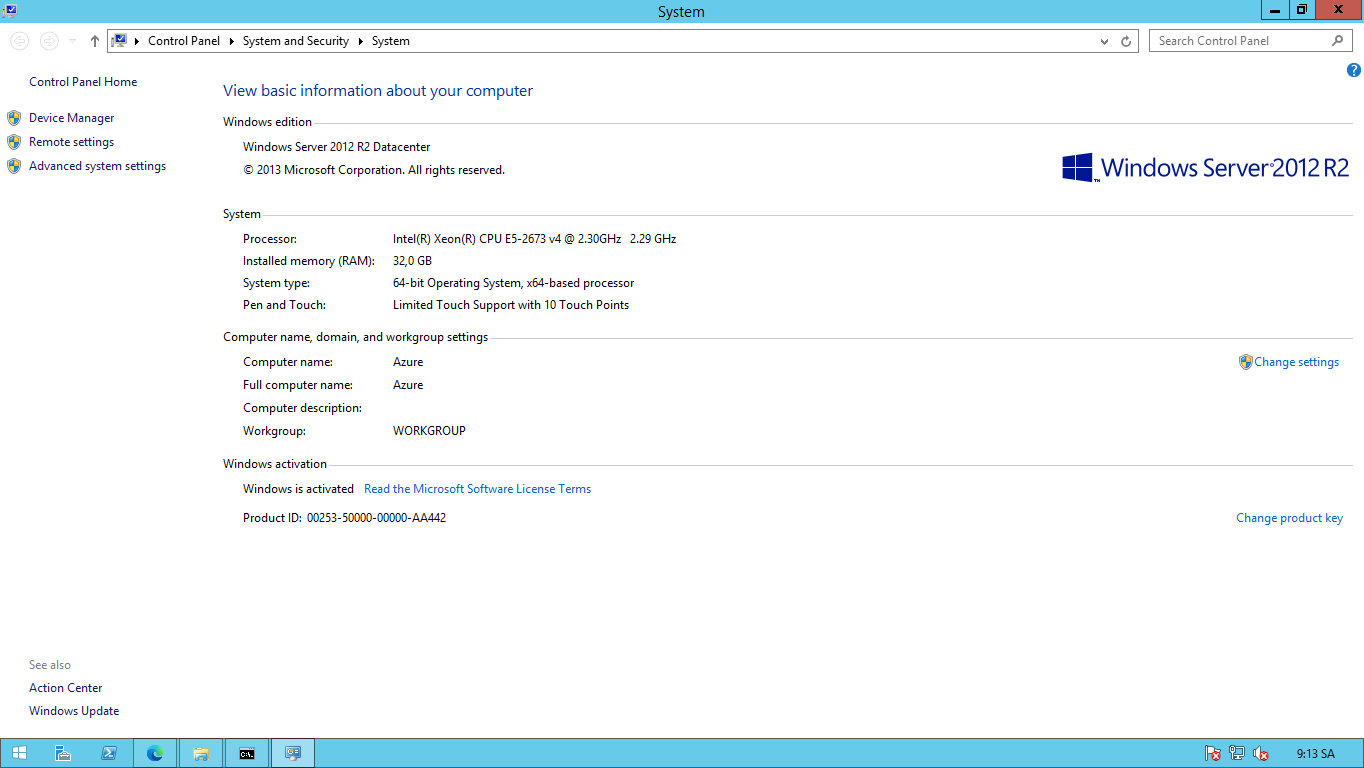
Task: Open Windows PowerShell from the taskbar
Action: point(109,753)
